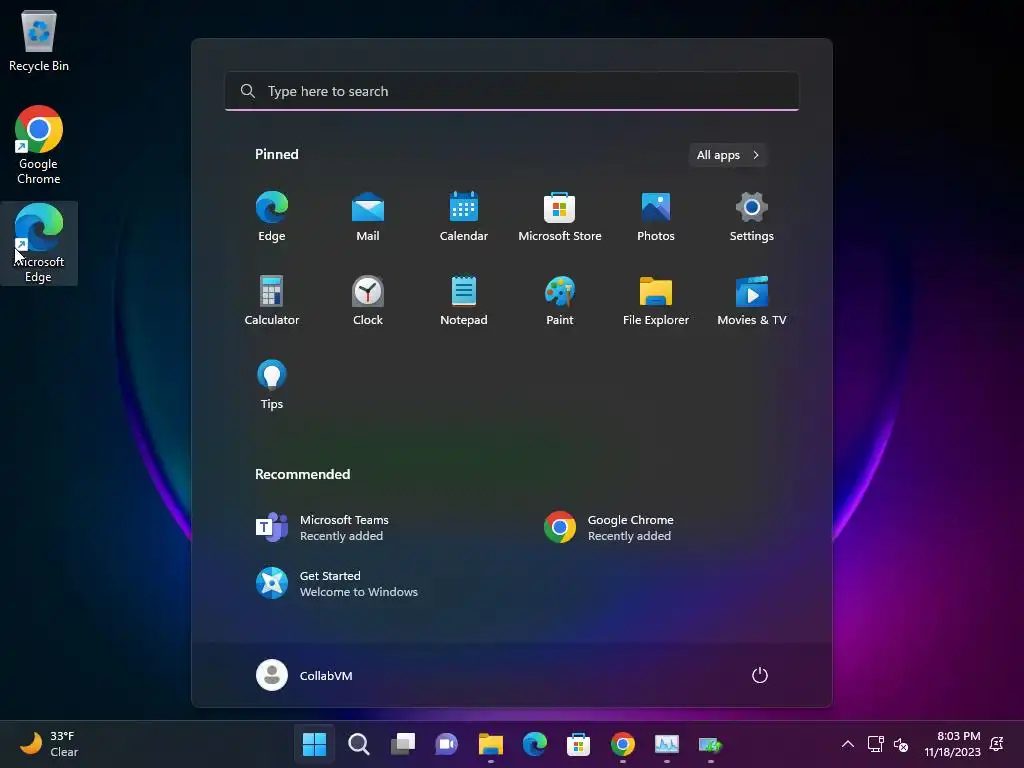The width and height of the screenshot is (1024, 768).
Task: Open the performance monitor taskbar icon
Action: 667,744
